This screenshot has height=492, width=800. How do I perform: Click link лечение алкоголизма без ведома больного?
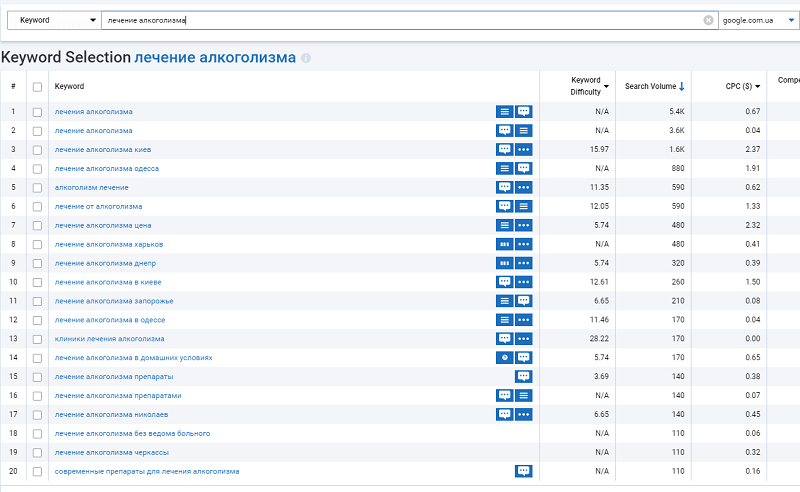tap(132, 433)
